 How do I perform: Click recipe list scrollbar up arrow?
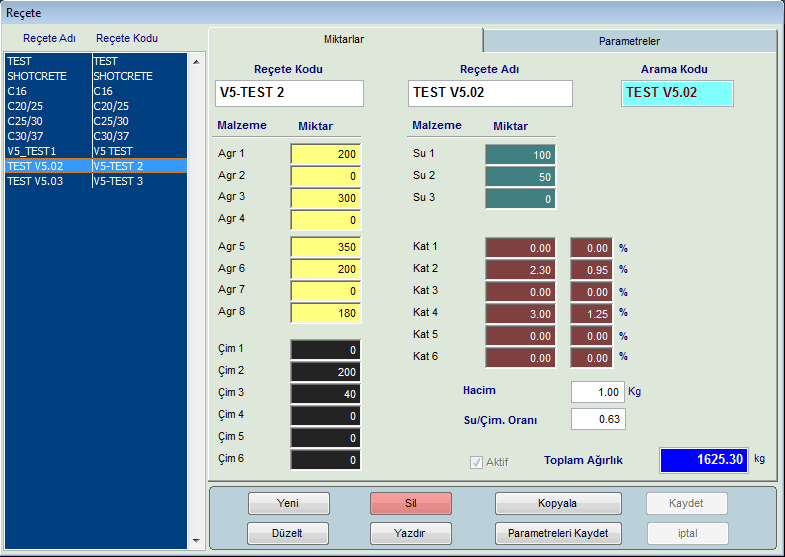point(195,61)
